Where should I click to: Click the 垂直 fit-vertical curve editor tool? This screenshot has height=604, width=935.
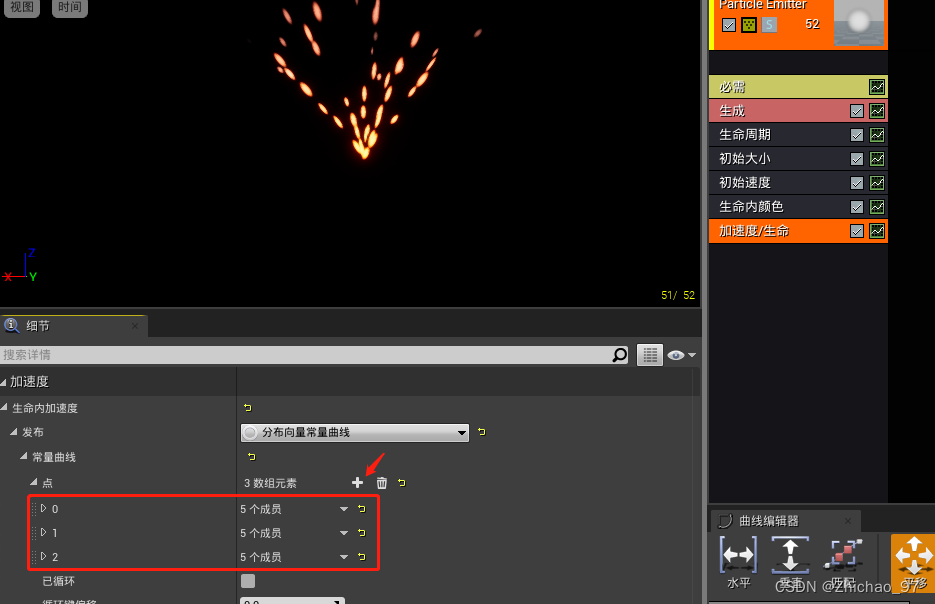tap(790, 562)
